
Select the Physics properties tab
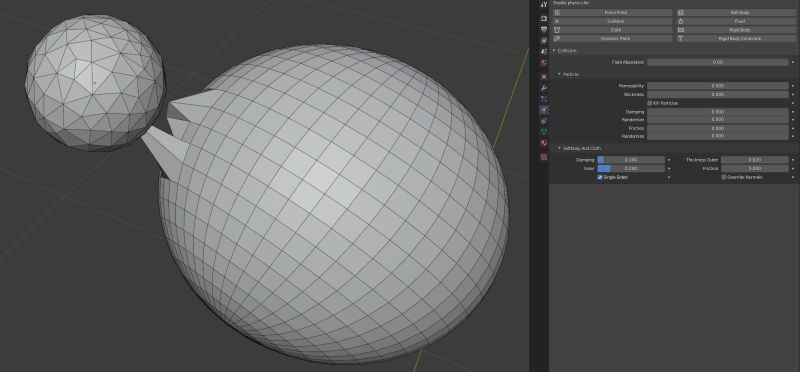[x=544, y=110]
